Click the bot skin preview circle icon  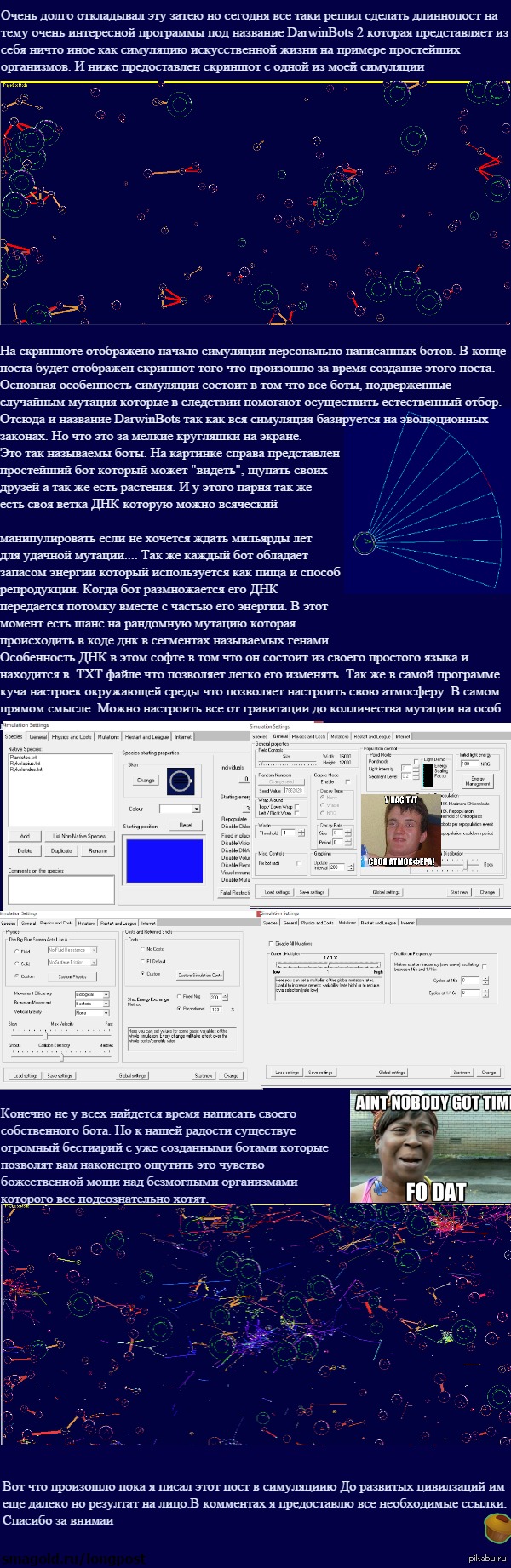tap(181, 781)
